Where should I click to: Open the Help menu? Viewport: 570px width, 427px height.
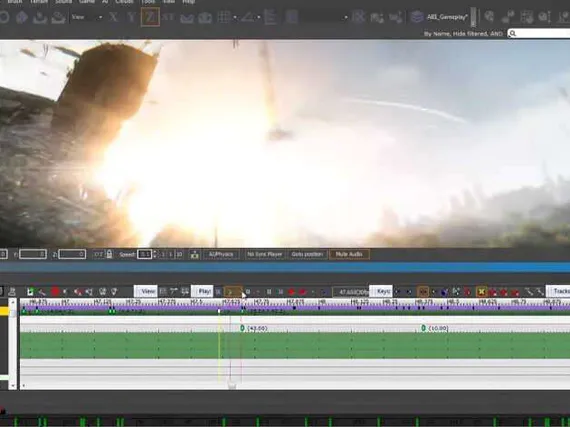188,2
